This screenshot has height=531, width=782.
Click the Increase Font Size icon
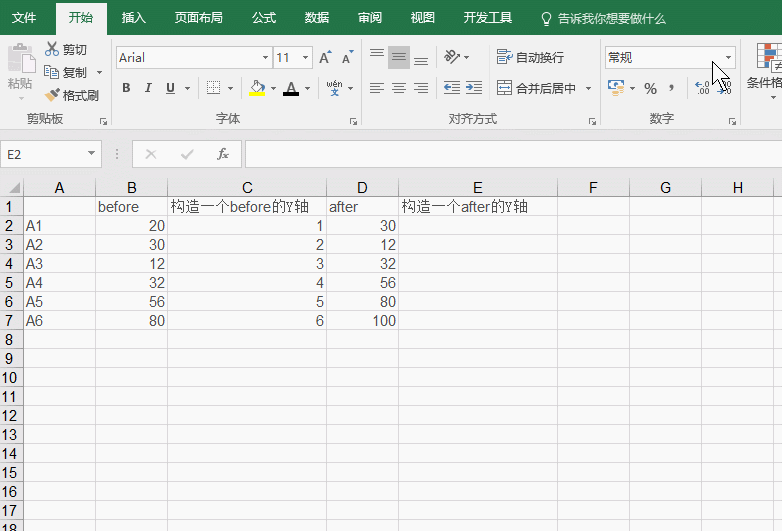tap(325, 58)
